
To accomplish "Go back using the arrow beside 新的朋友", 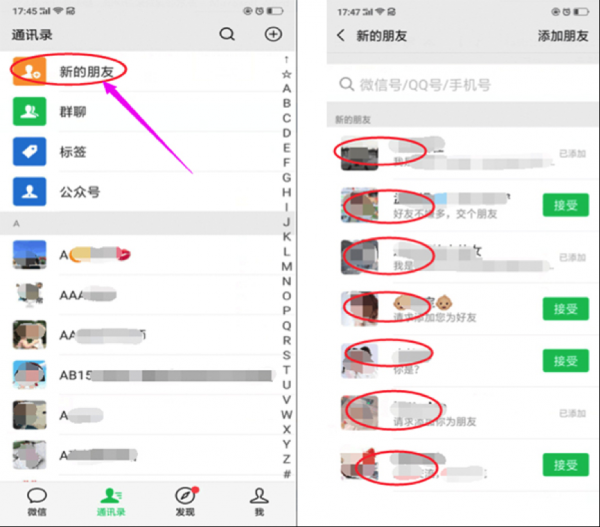I will (x=341, y=35).
